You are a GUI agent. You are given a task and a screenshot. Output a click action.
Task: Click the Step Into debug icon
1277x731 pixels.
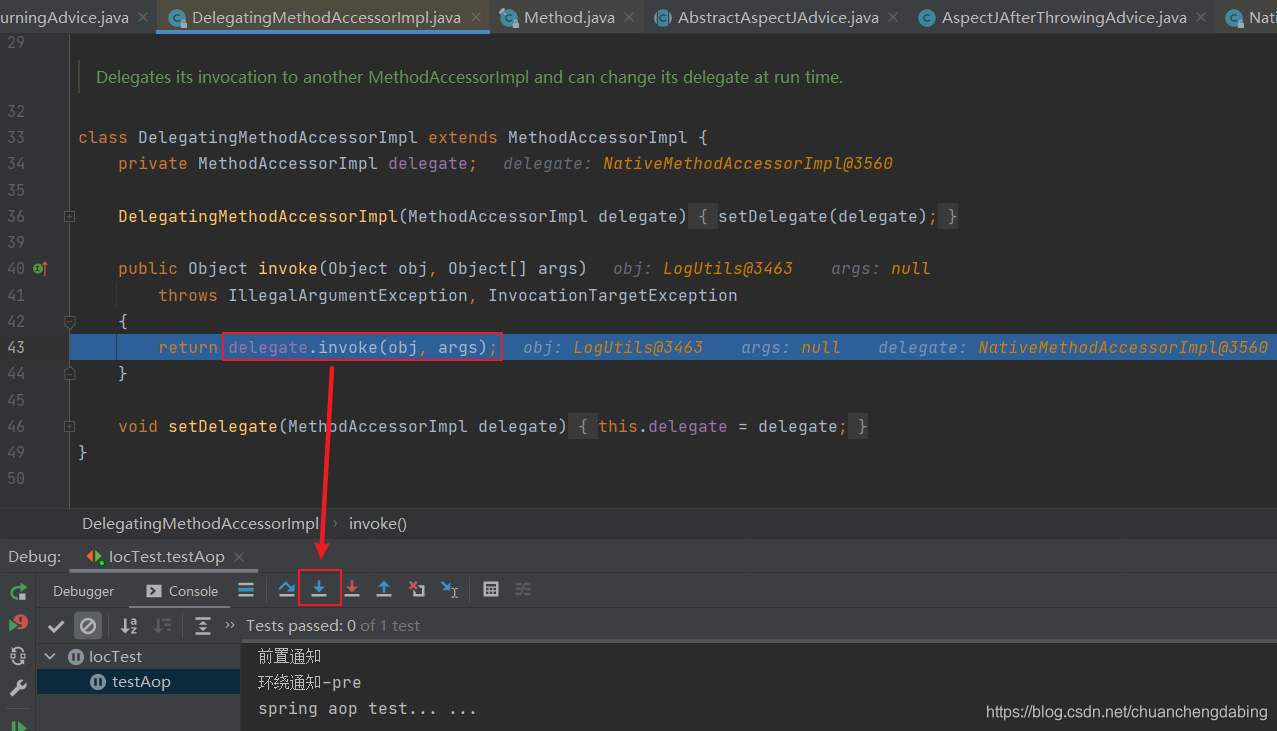click(x=319, y=589)
